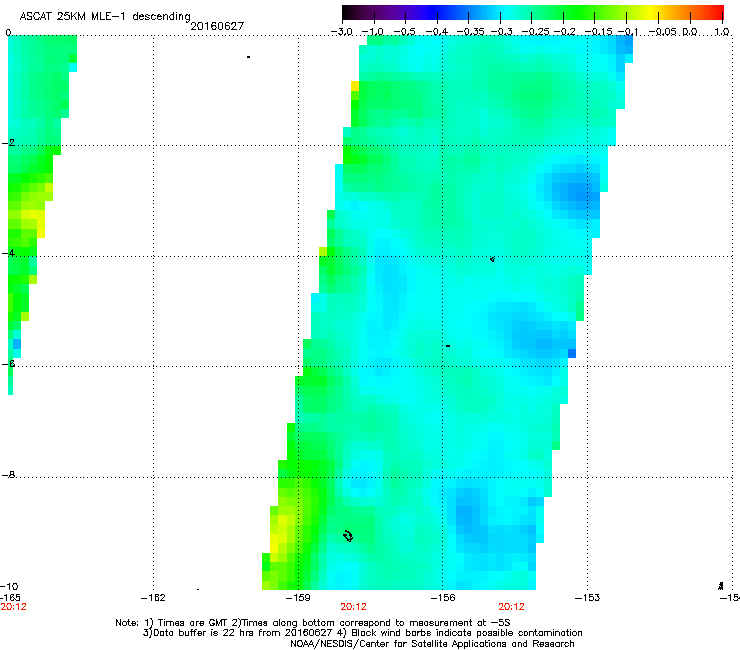The height and width of the screenshot is (650, 740).
Task: Click red 20:12 time right of -156
Action: click(x=512, y=607)
